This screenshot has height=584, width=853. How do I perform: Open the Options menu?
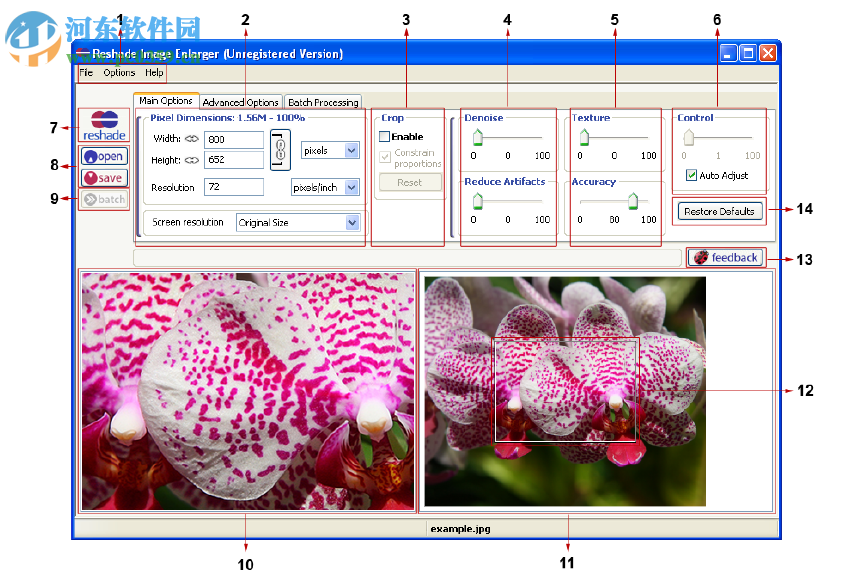click(119, 72)
